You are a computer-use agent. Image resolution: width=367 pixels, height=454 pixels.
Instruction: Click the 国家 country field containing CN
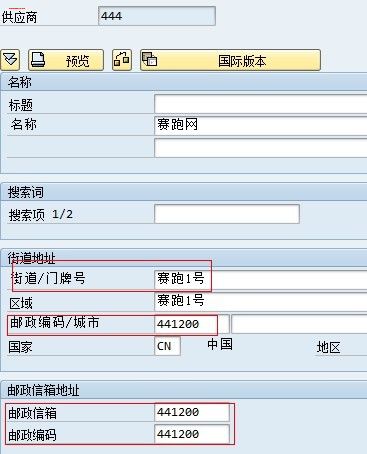click(167, 346)
